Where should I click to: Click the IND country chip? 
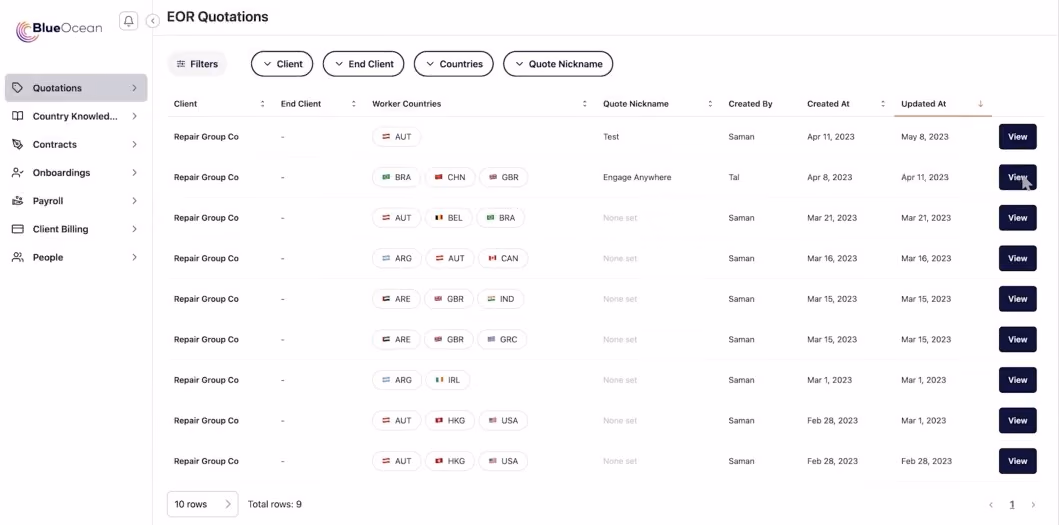tap(500, 299)
